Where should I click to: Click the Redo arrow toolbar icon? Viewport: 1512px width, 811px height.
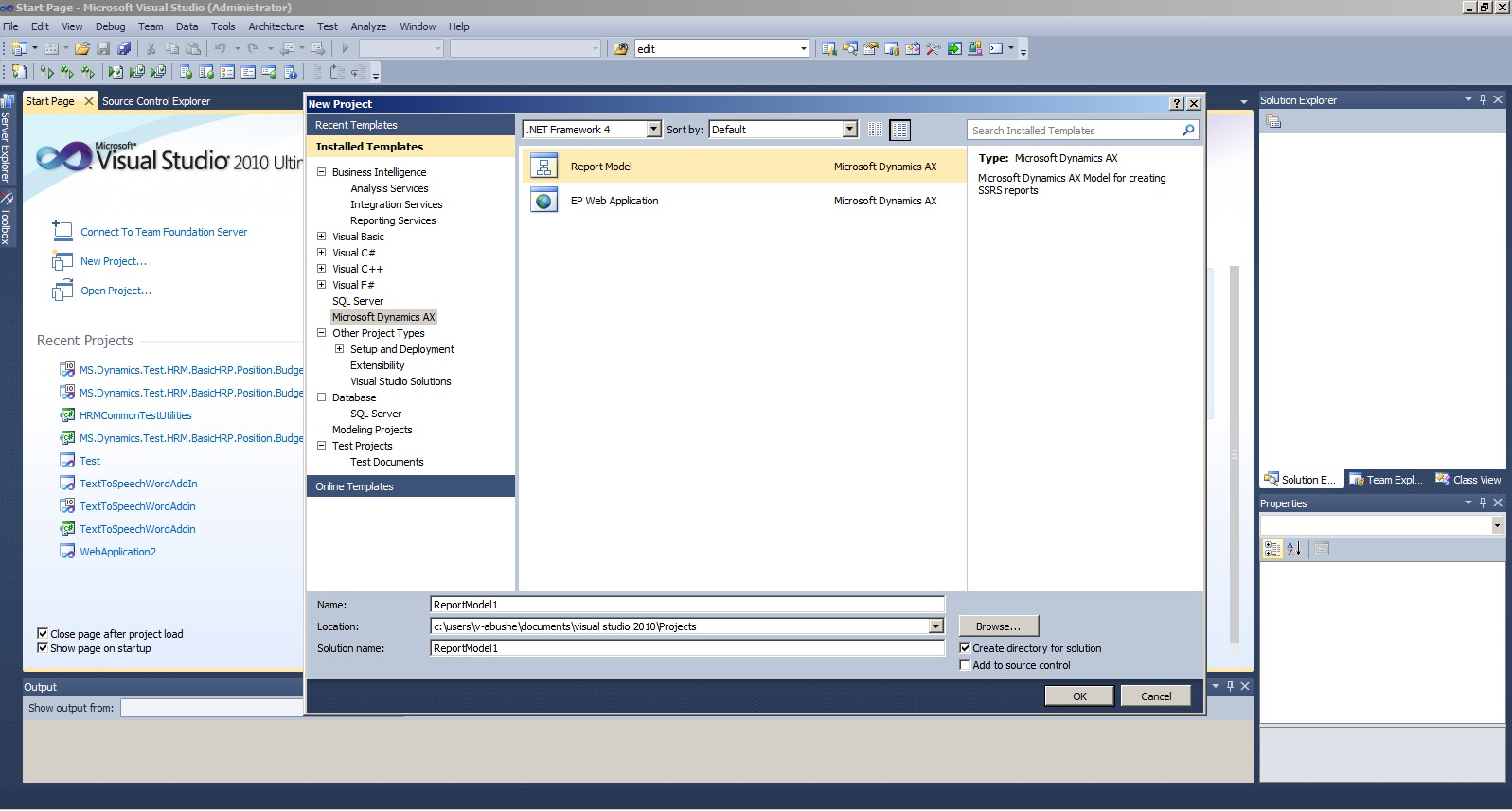tap(254, 48)
